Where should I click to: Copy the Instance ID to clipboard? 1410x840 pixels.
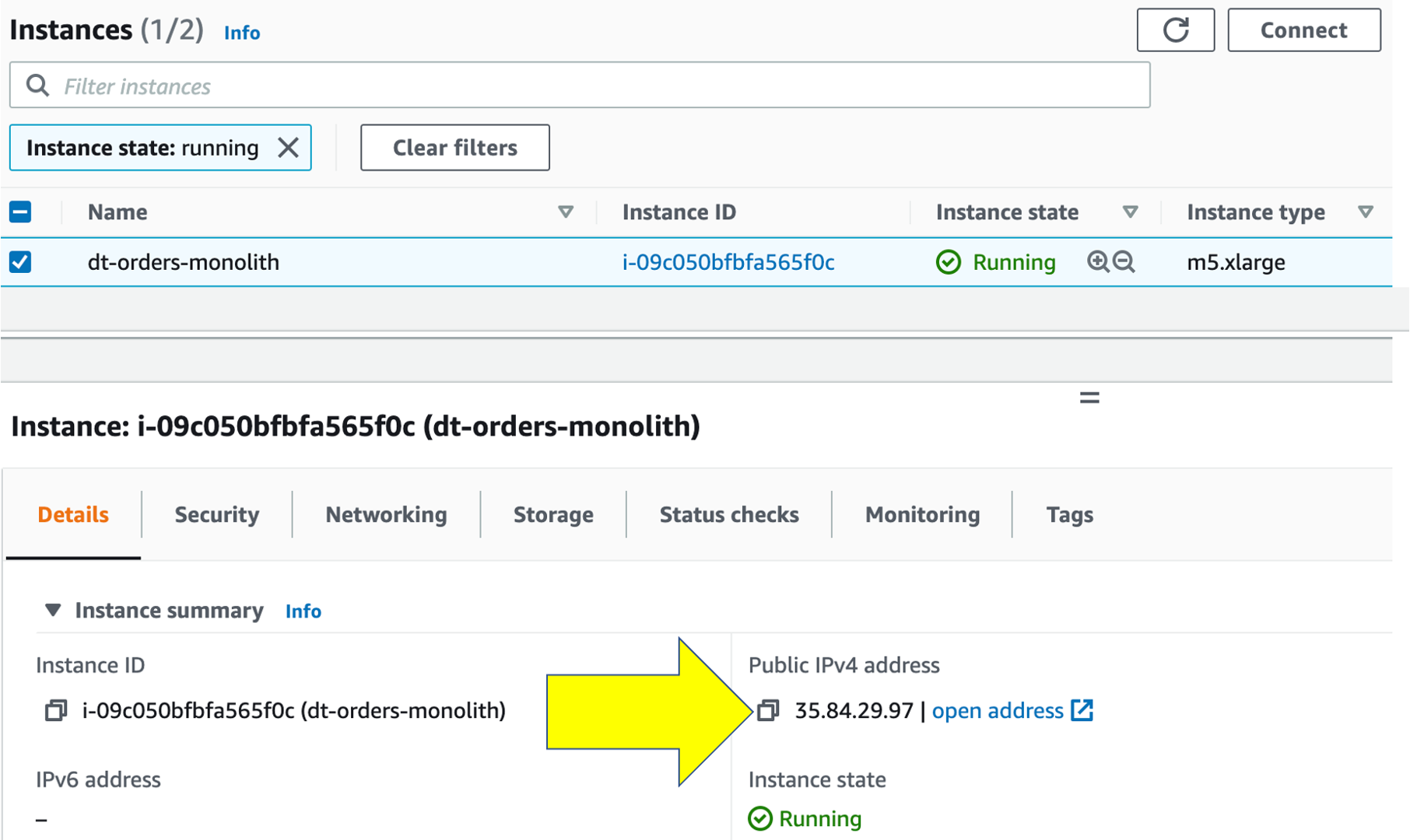tap(55, 710)
